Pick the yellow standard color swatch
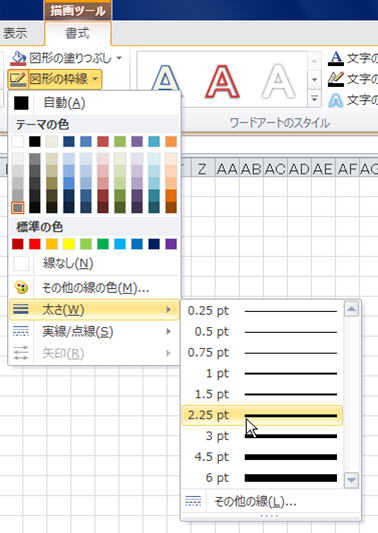 tap(69, 244)
